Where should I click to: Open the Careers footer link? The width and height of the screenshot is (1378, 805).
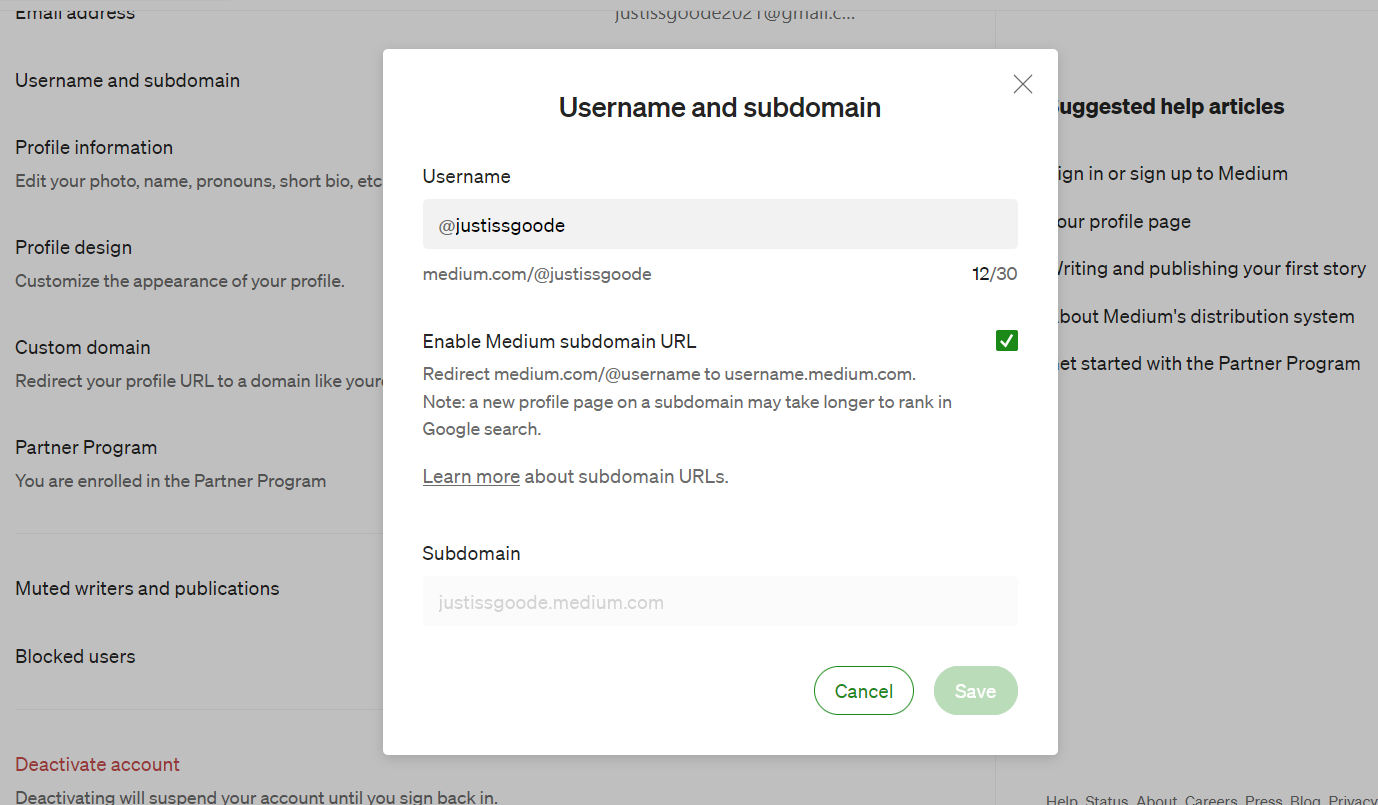pyautogui.click(x=1212, y=800)
